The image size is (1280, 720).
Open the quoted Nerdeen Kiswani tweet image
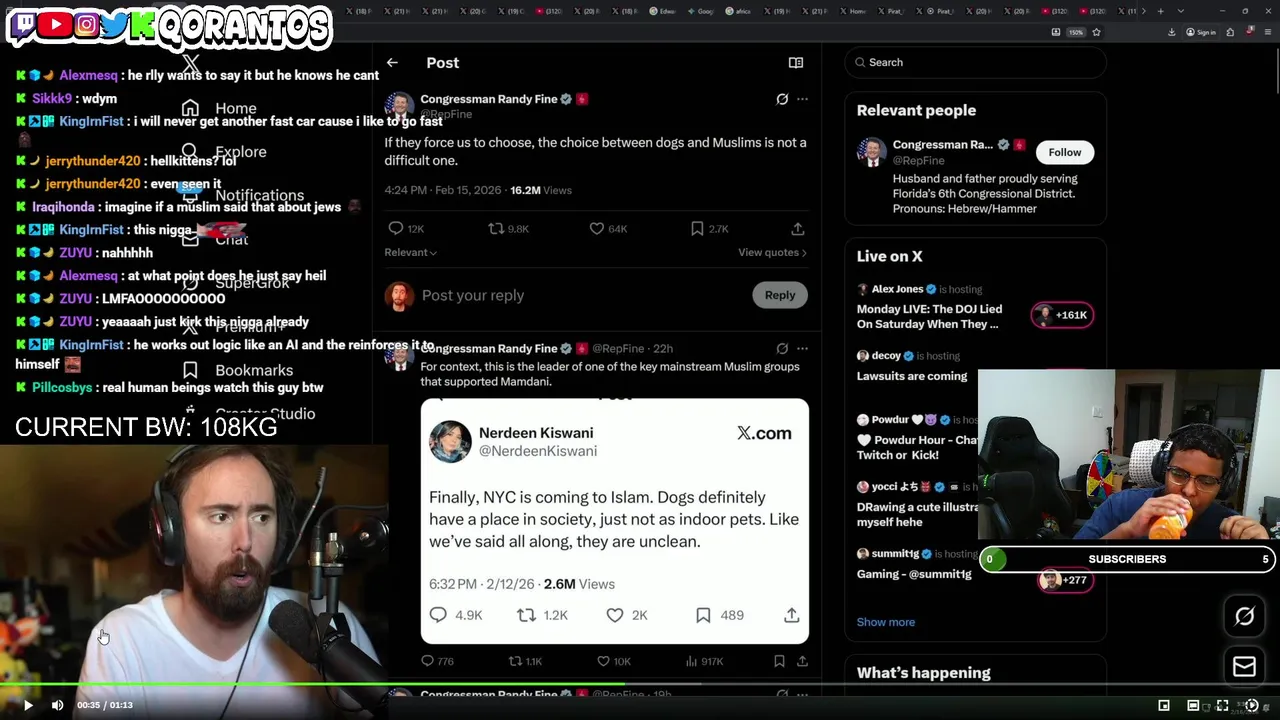coord(614,521)
